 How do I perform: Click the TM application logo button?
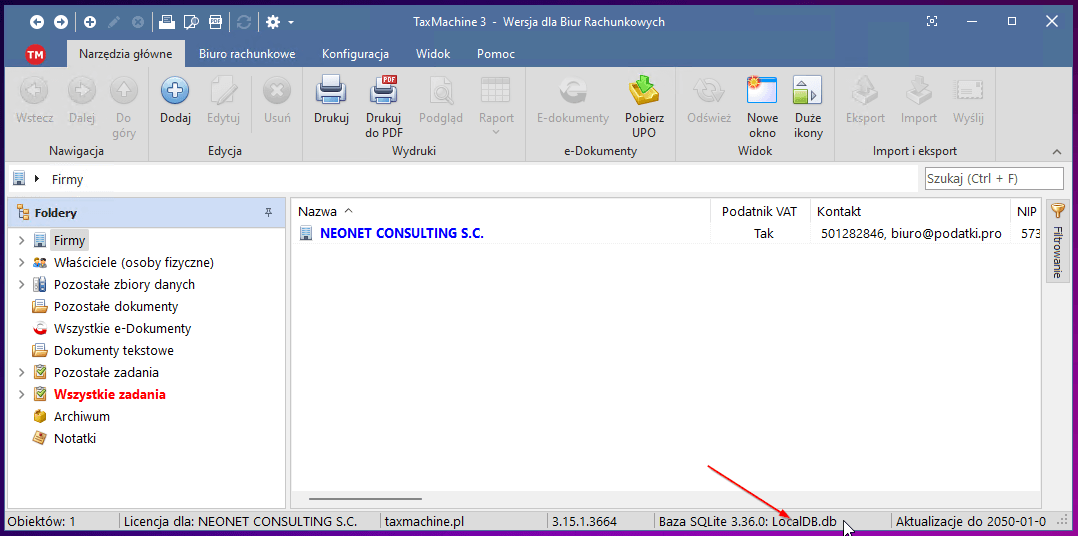click(35, 54)
